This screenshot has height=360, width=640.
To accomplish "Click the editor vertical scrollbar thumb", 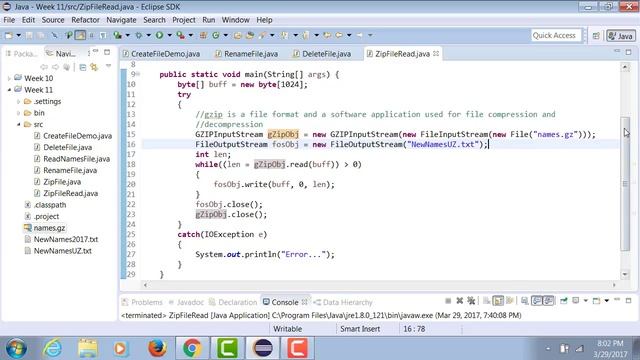I will (x=625, y=184).
